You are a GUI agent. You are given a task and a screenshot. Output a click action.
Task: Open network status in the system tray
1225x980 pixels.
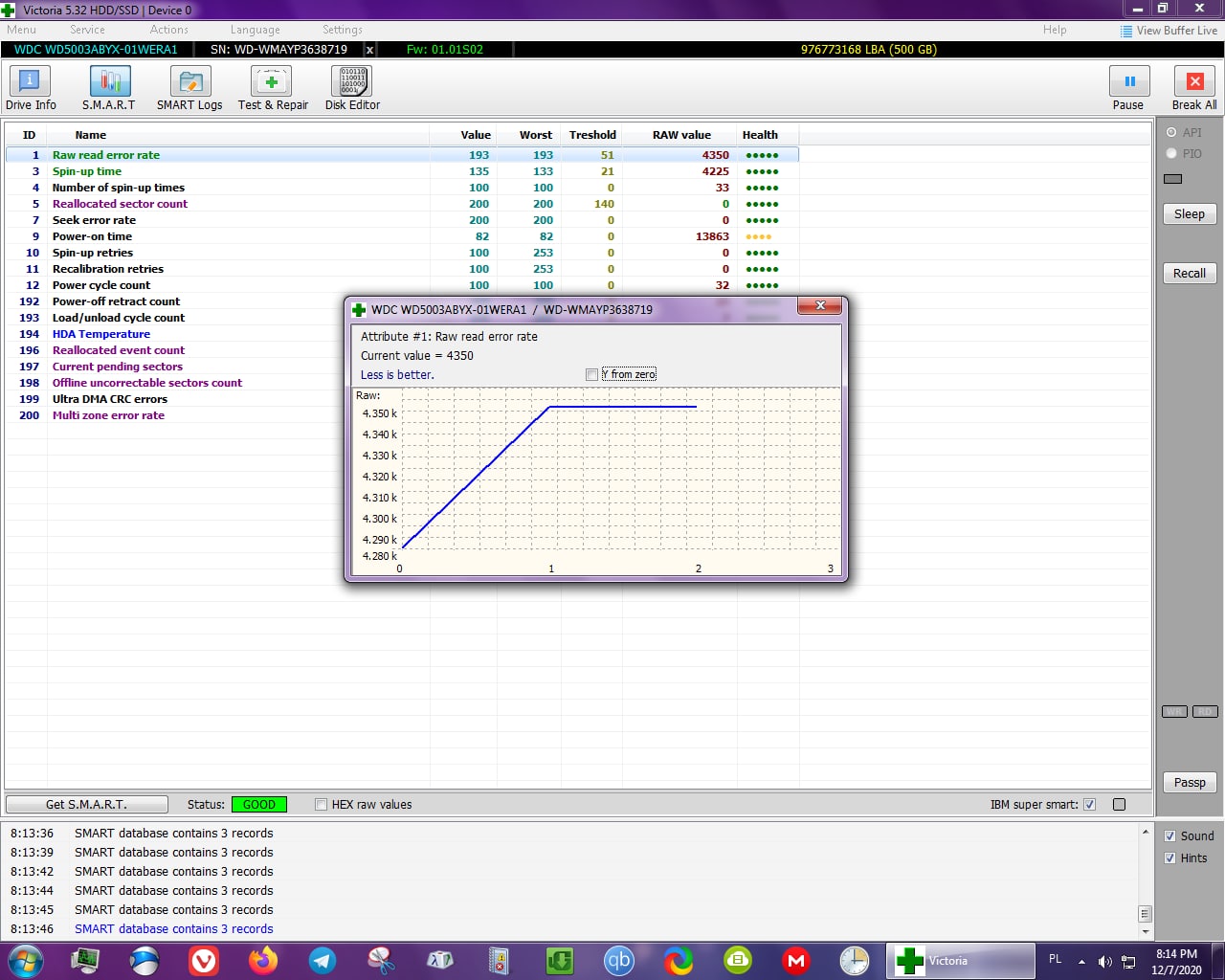(x=1129, y=961)
